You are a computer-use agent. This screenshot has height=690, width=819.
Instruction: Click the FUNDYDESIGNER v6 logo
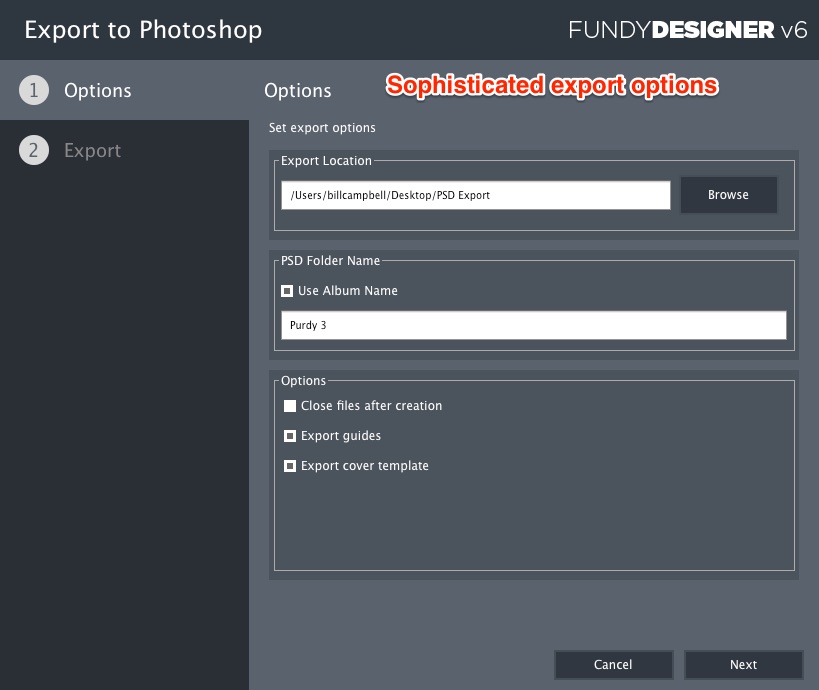(687, 30)
